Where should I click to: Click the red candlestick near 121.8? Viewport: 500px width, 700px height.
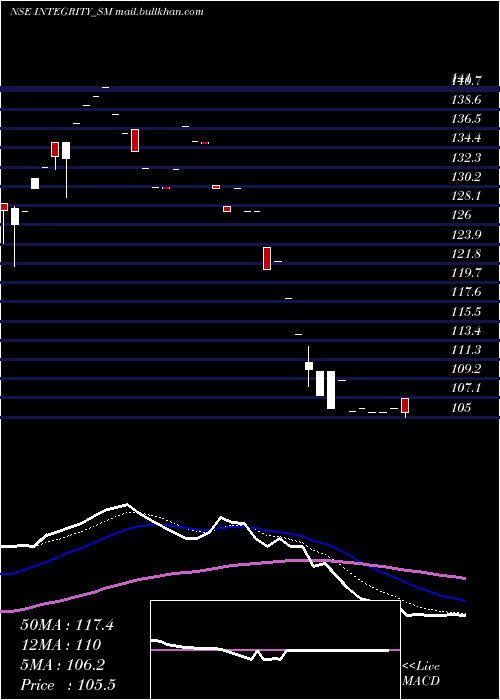click(267, 258)
